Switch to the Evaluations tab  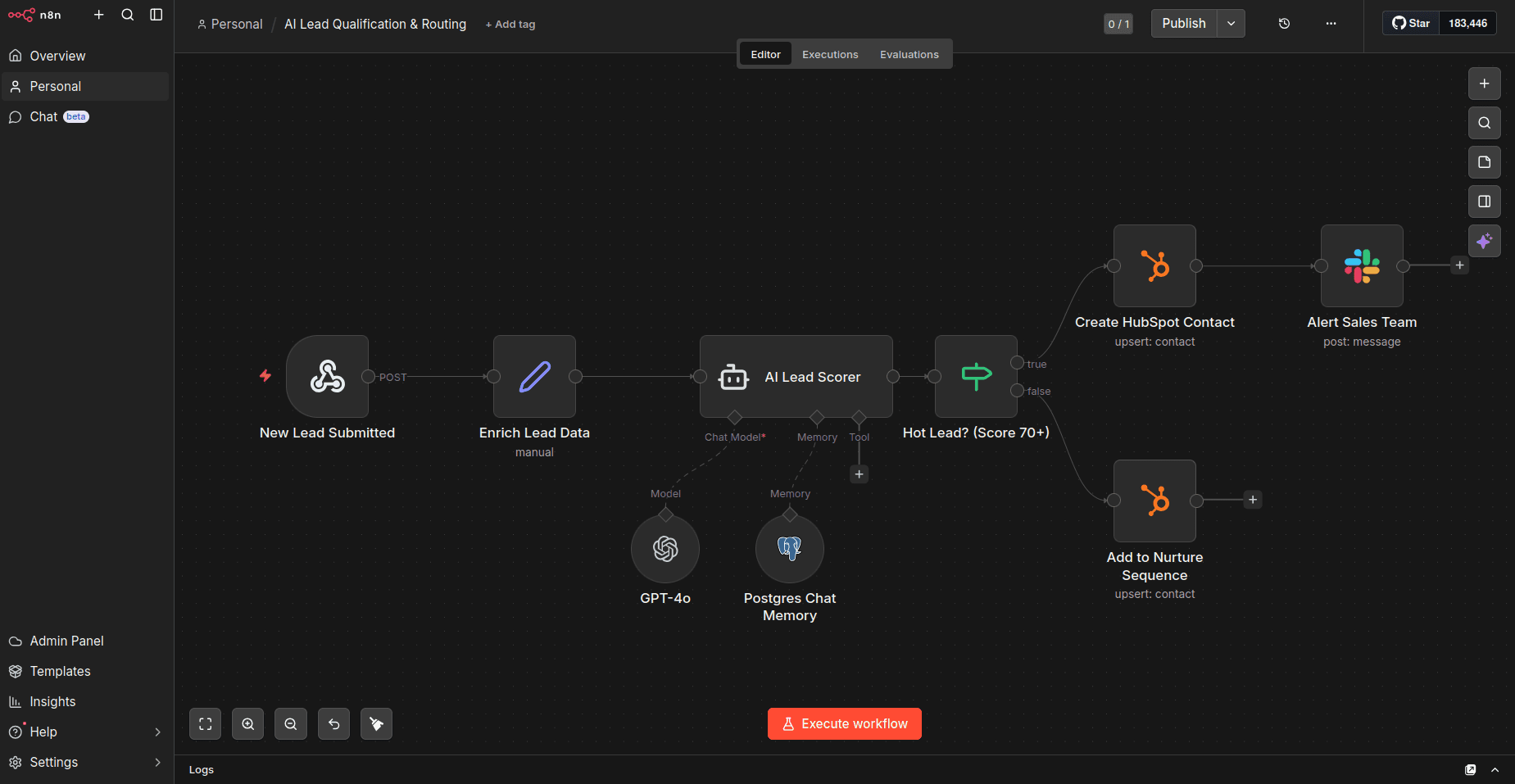coord(909,54)
